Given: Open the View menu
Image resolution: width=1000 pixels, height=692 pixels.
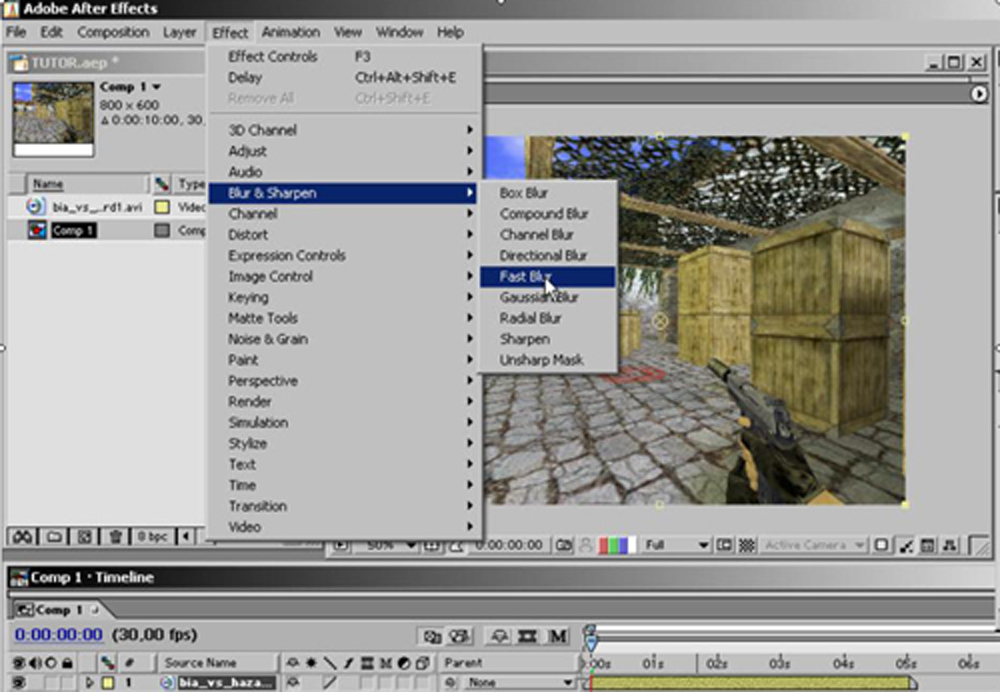Looking at the screenshot, I should pos(348,32).
